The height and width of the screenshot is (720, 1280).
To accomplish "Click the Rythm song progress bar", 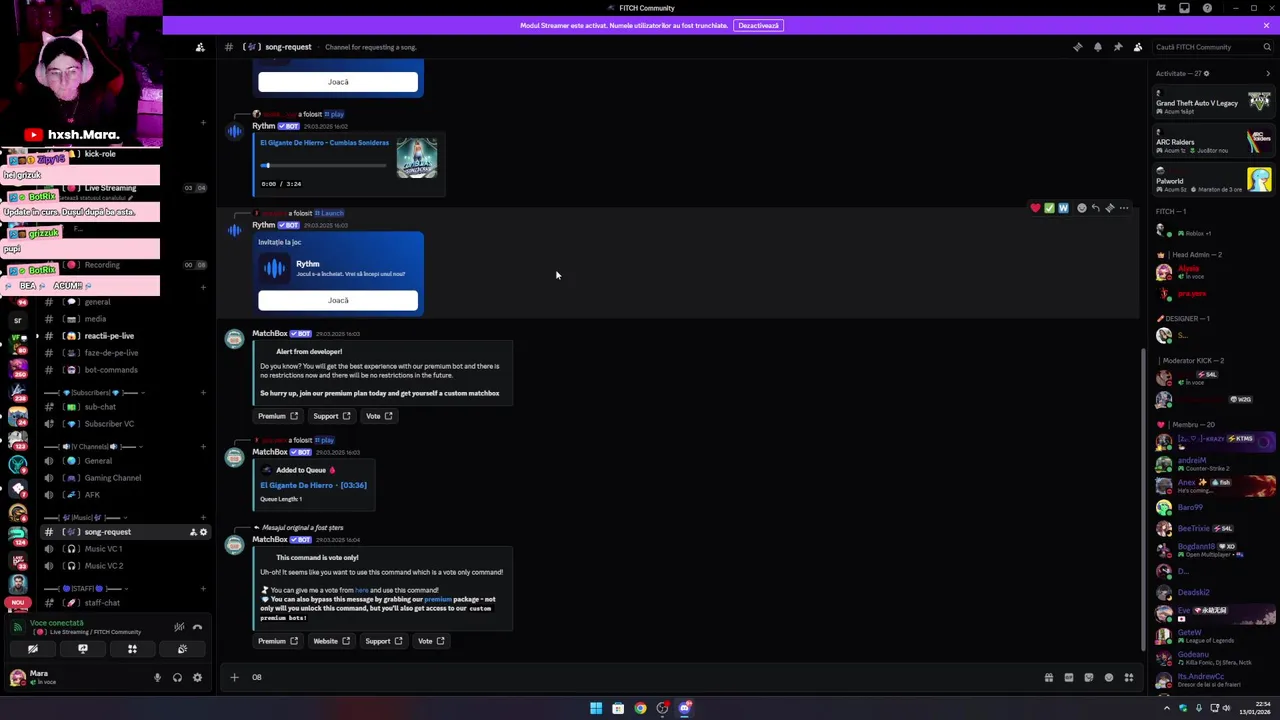I will pos(323,166).
